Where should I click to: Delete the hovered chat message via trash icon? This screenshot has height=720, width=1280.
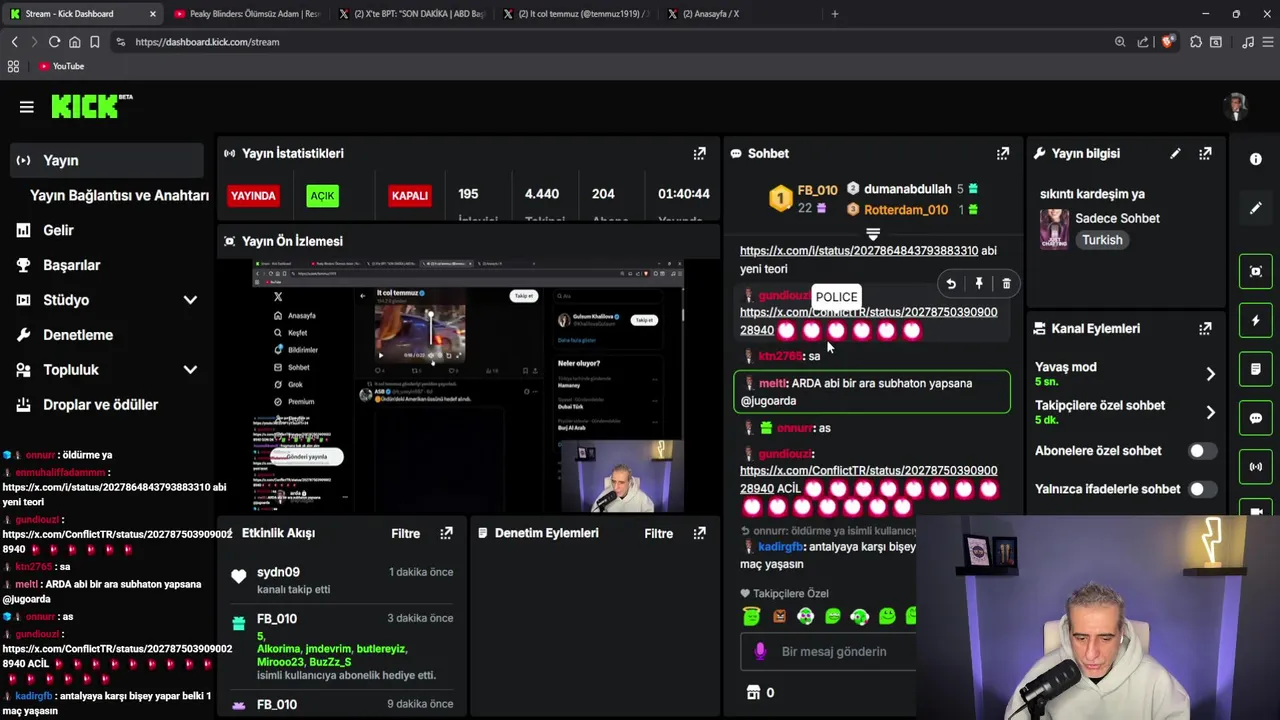pyautogui.click(x=1006, y=284)
